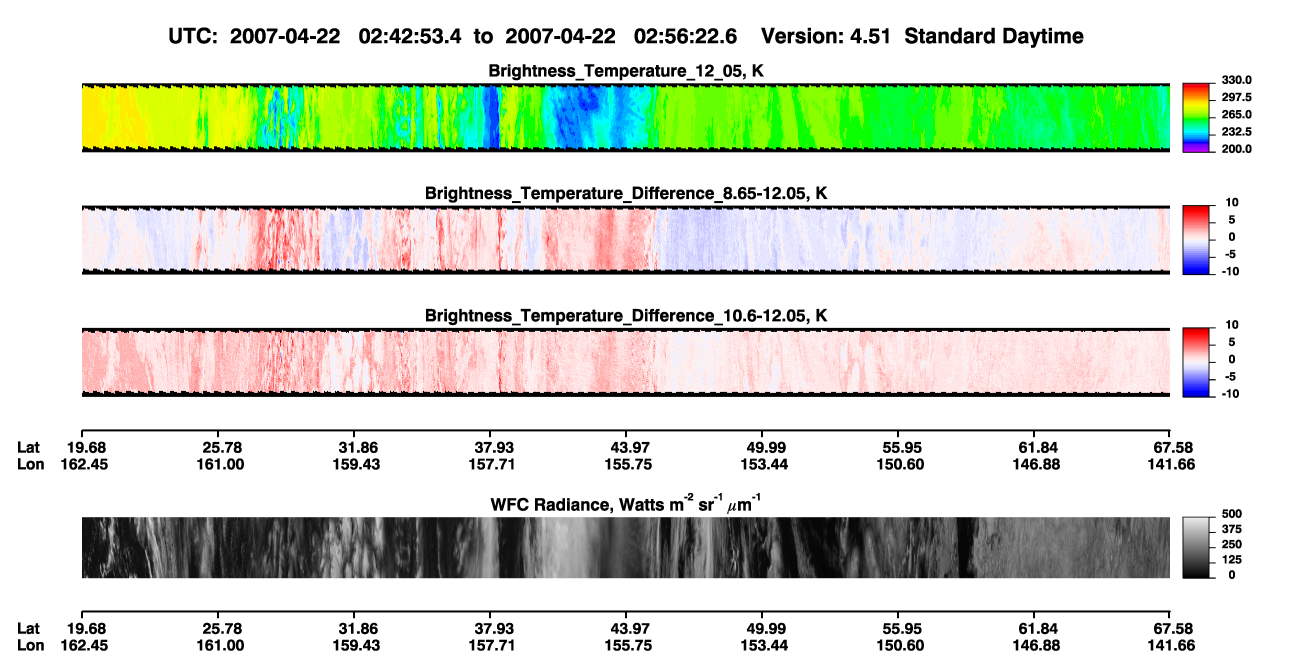The image size is (1300, 667).
Task: Click the Brightness_Temperature_12_05 panel title
Action: click(x=626, y=71)
